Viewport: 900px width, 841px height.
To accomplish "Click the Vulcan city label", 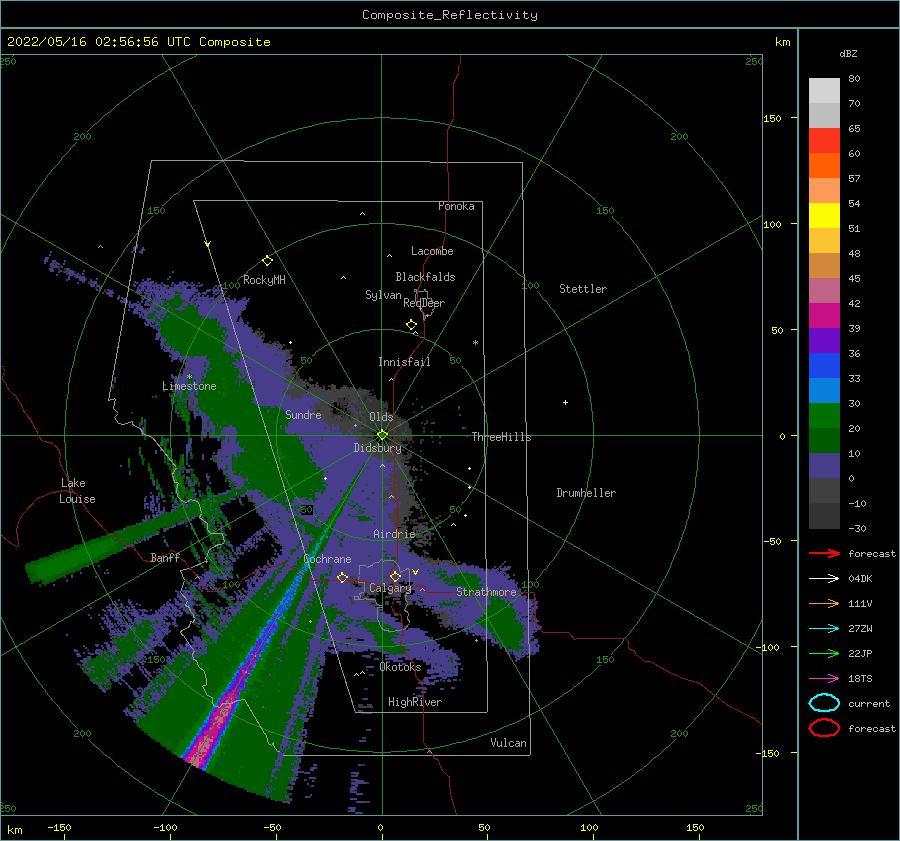I will [x=509, y=743].
